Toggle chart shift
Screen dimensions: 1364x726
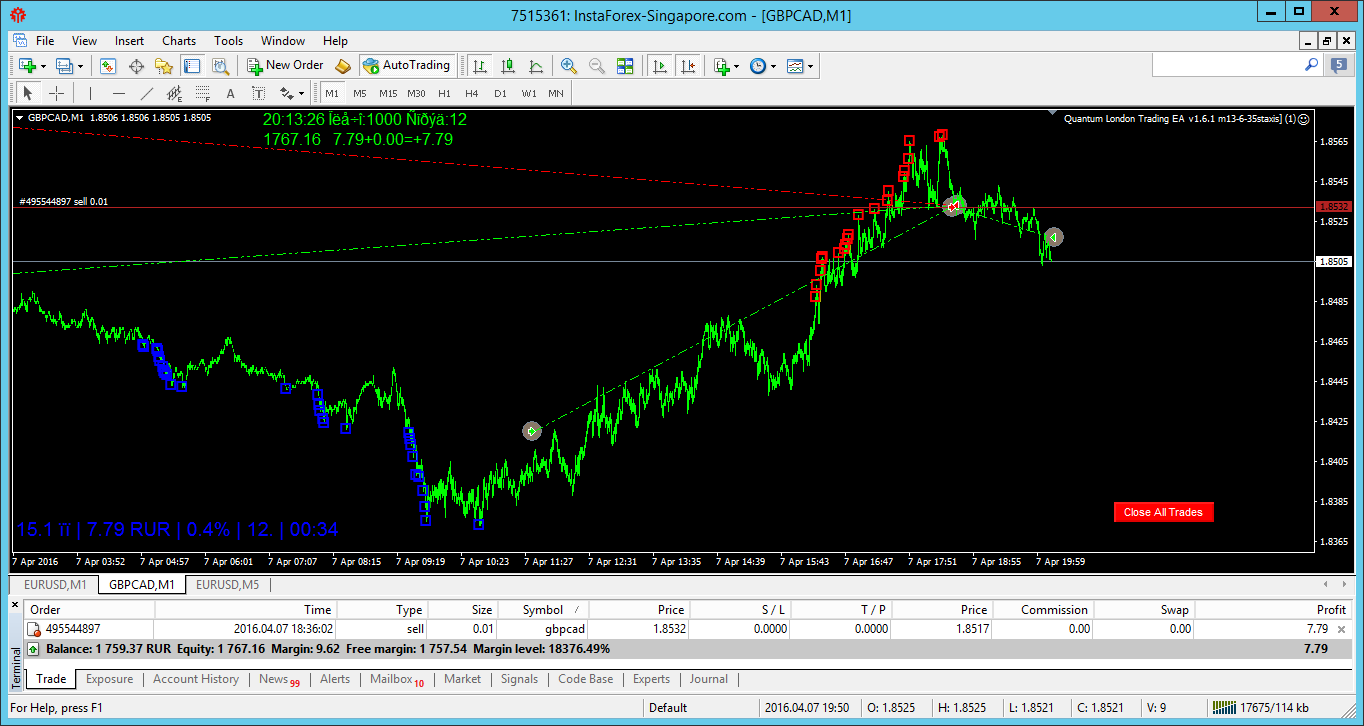pyautogui.click(x=688, y=66)
